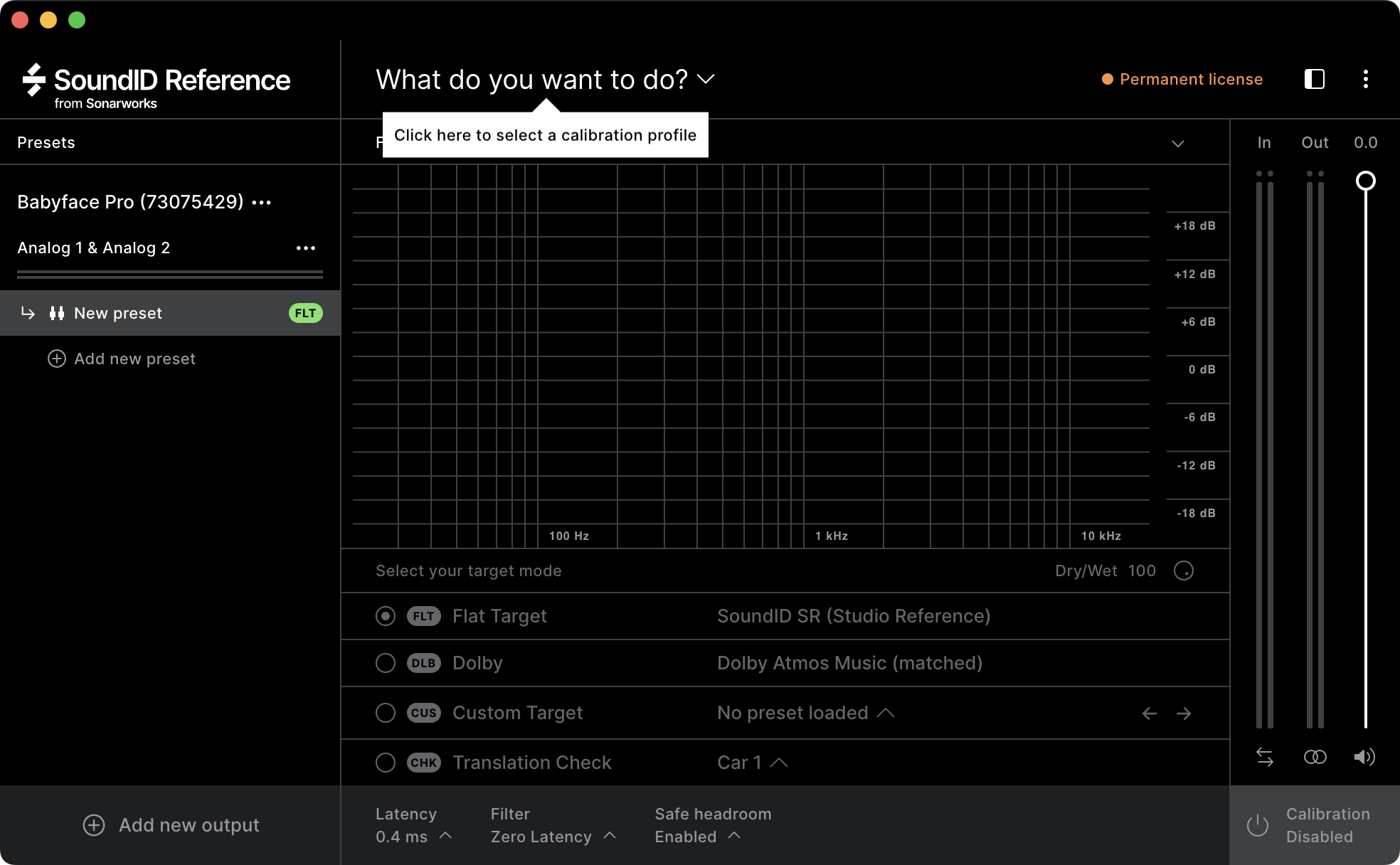Open Analog 1 & Analog 2 options
The image size is (1400, 865).
(x=306, y=248)
